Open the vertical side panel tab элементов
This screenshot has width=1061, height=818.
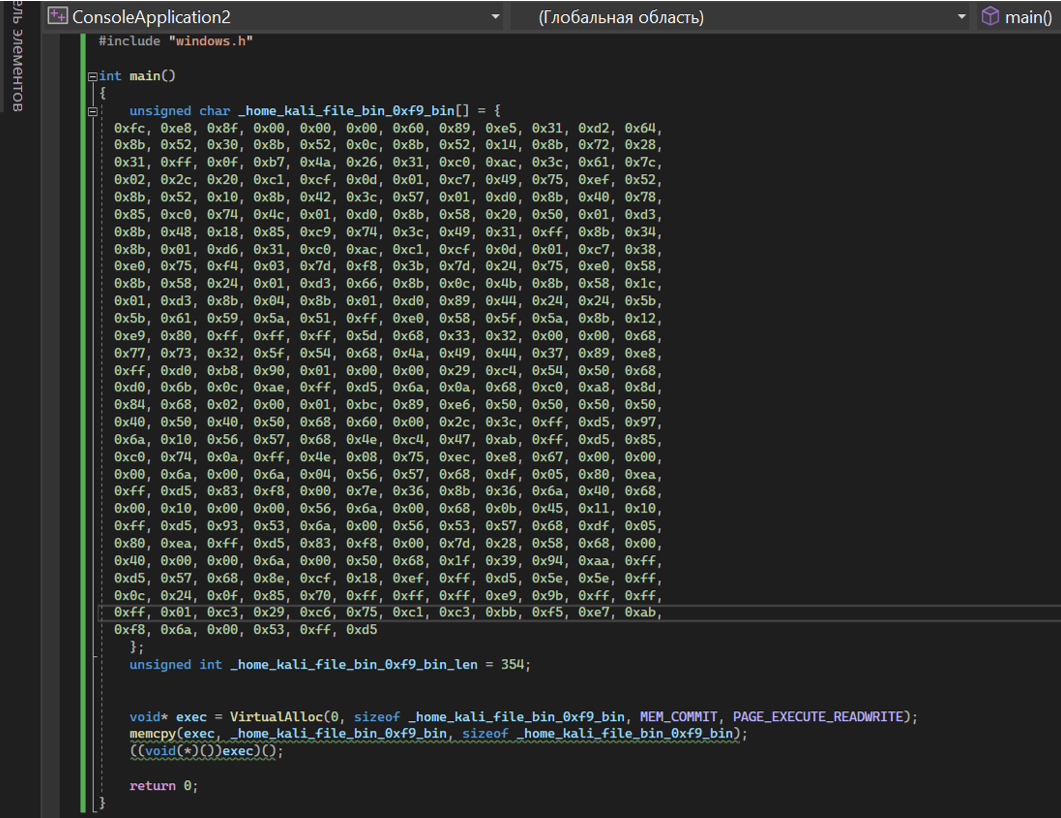[17, 55]
